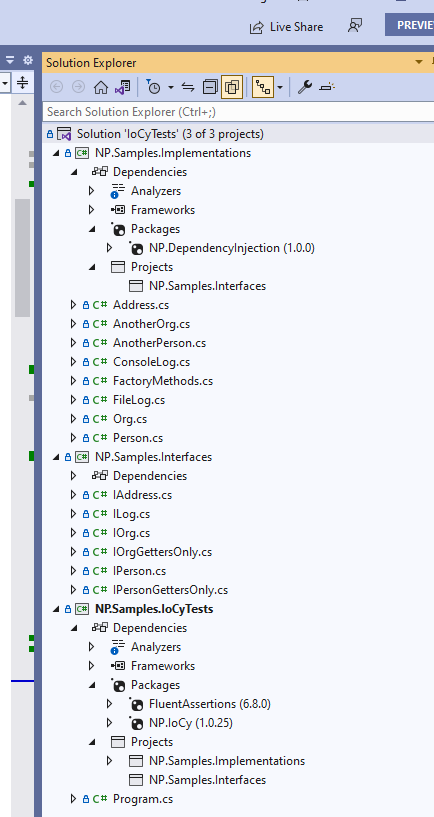
Task: Collapse Packages under NP.Samples.Implementations
Action: pyautogui.click(x=92, y=229)
